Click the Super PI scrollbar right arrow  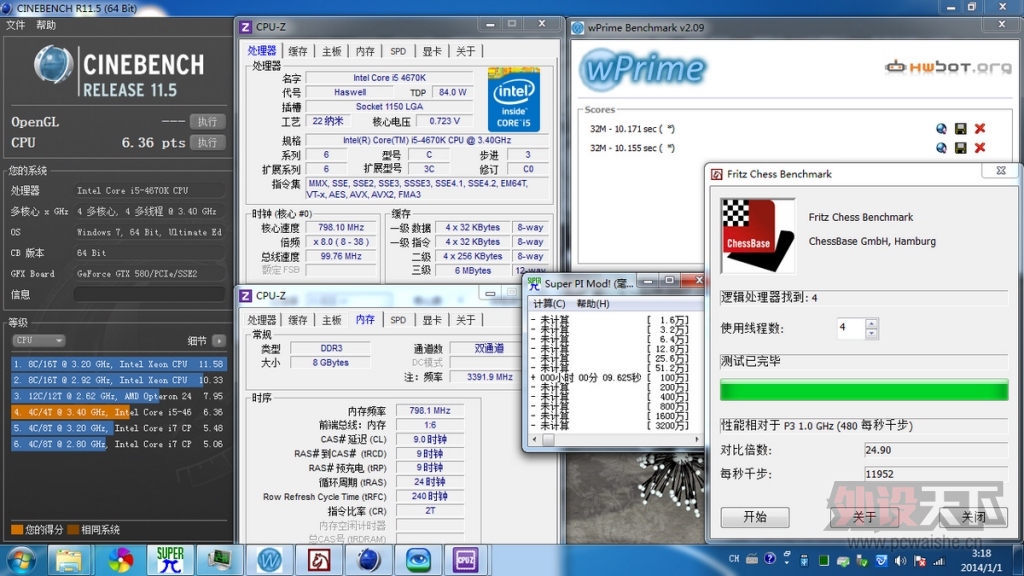pos(696,440)
